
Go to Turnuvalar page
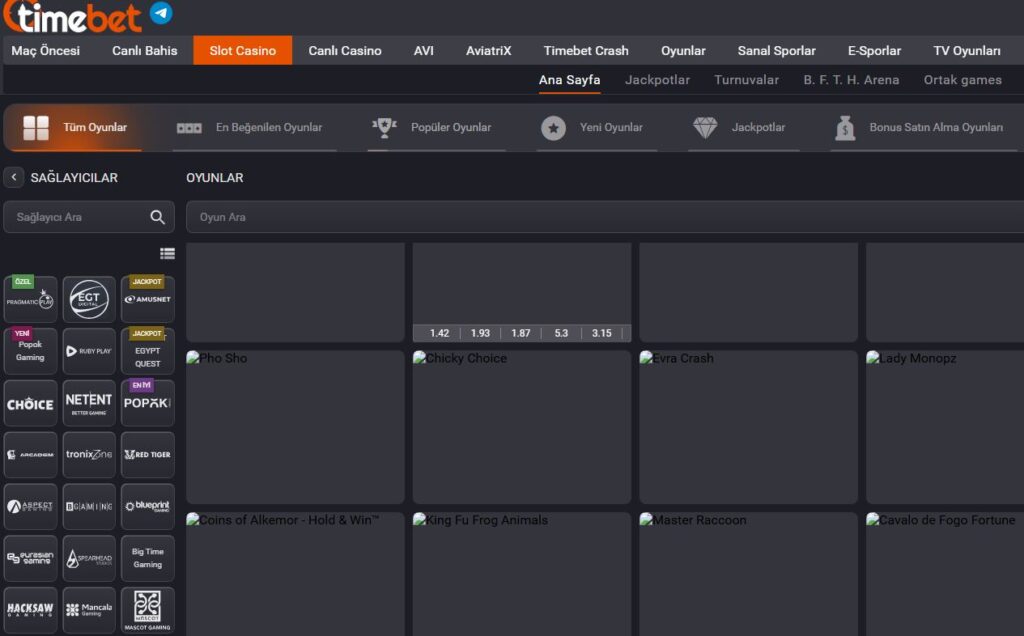[x=746, y=80]
